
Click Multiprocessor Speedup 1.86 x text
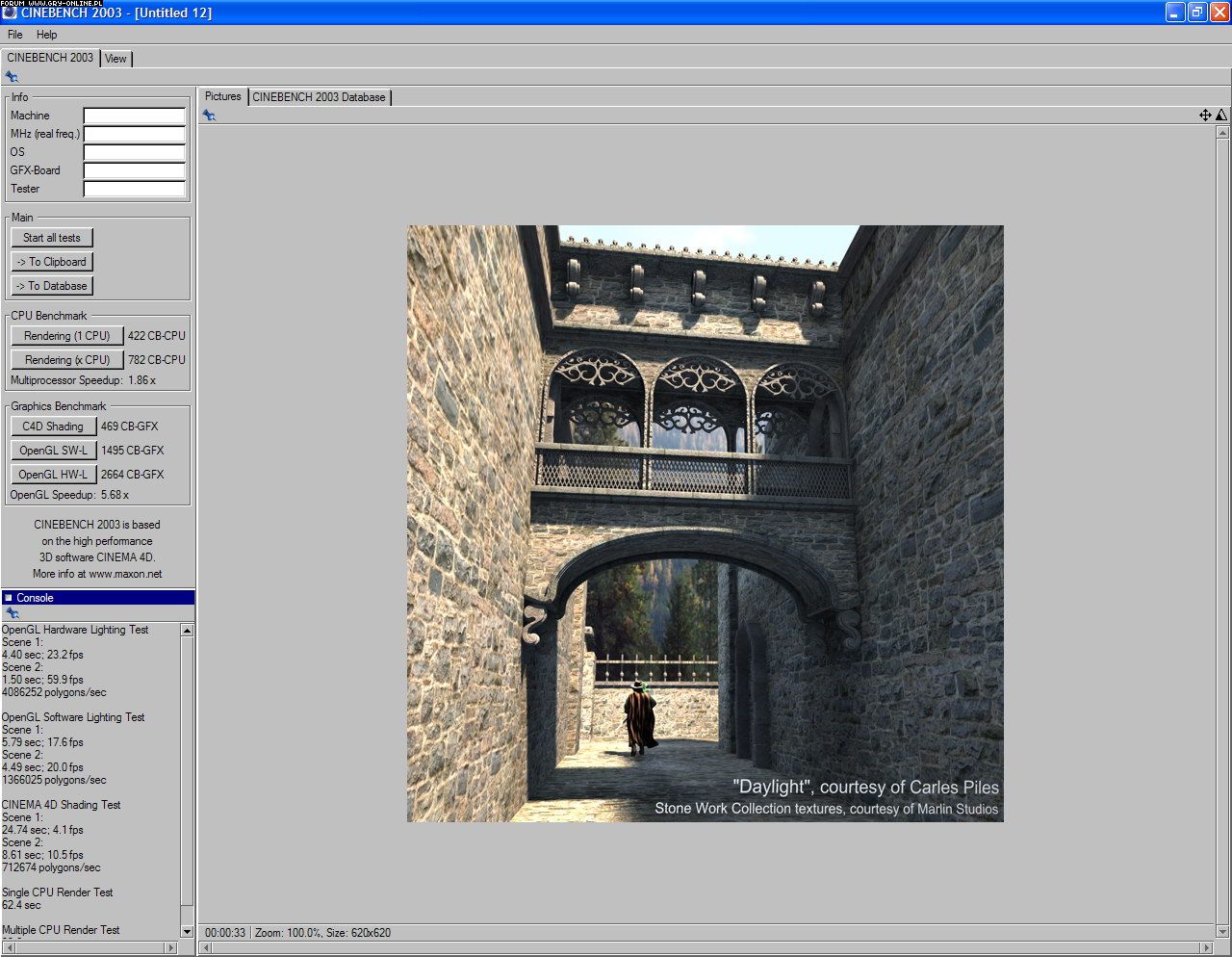tap(83, 380)
